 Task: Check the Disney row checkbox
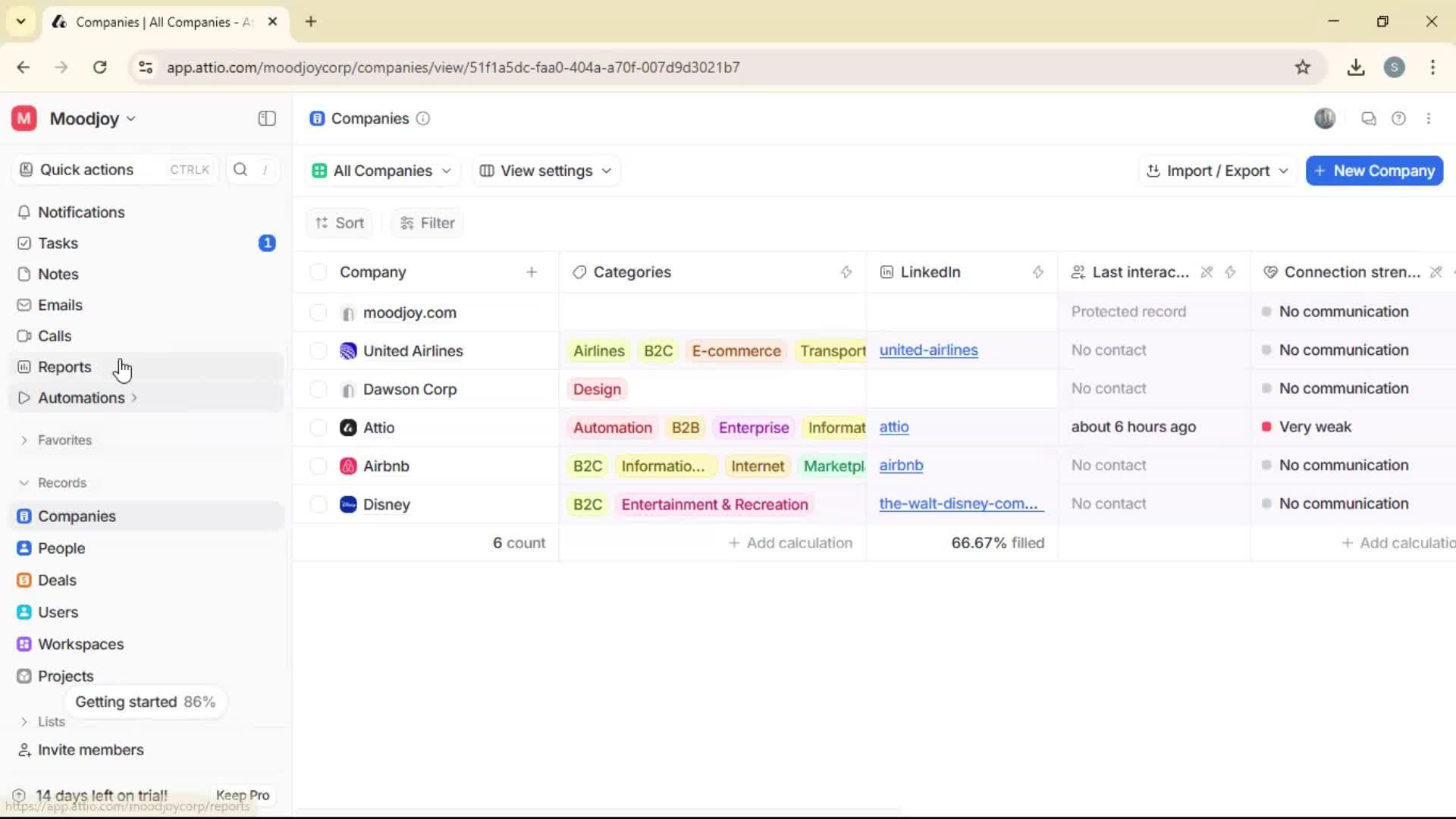tap(318, 504)
